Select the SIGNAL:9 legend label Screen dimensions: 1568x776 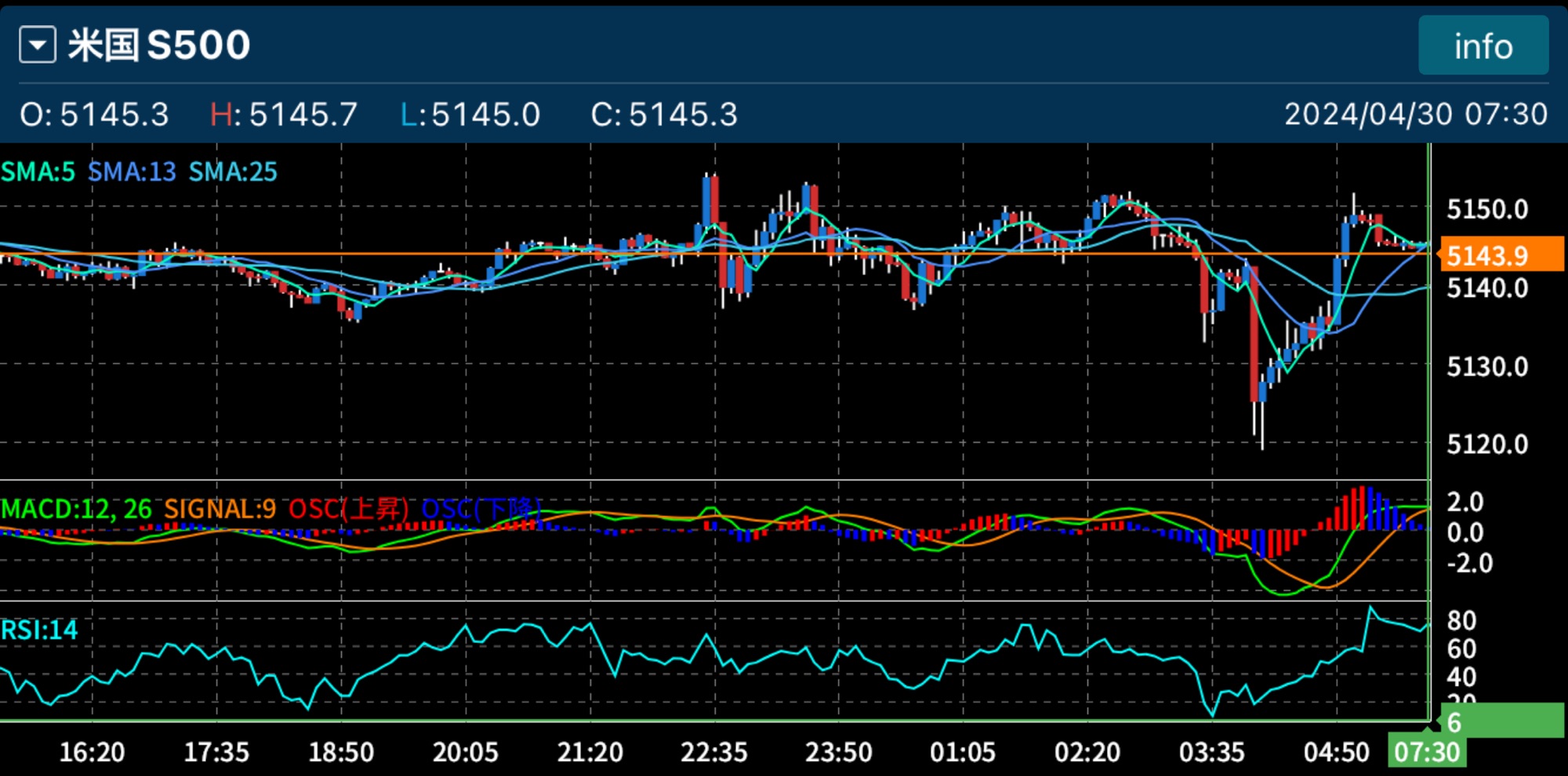(x=220, y=509)
